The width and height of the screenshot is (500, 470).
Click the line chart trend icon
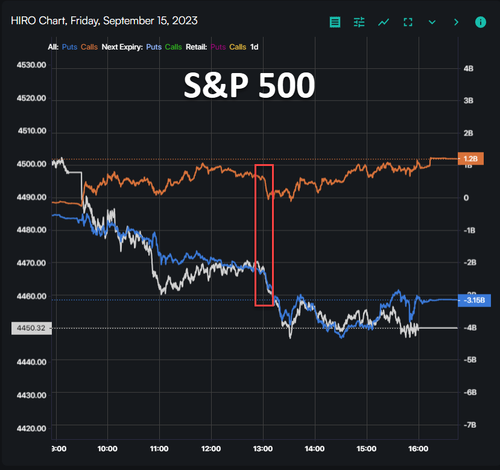coord(383,22)
